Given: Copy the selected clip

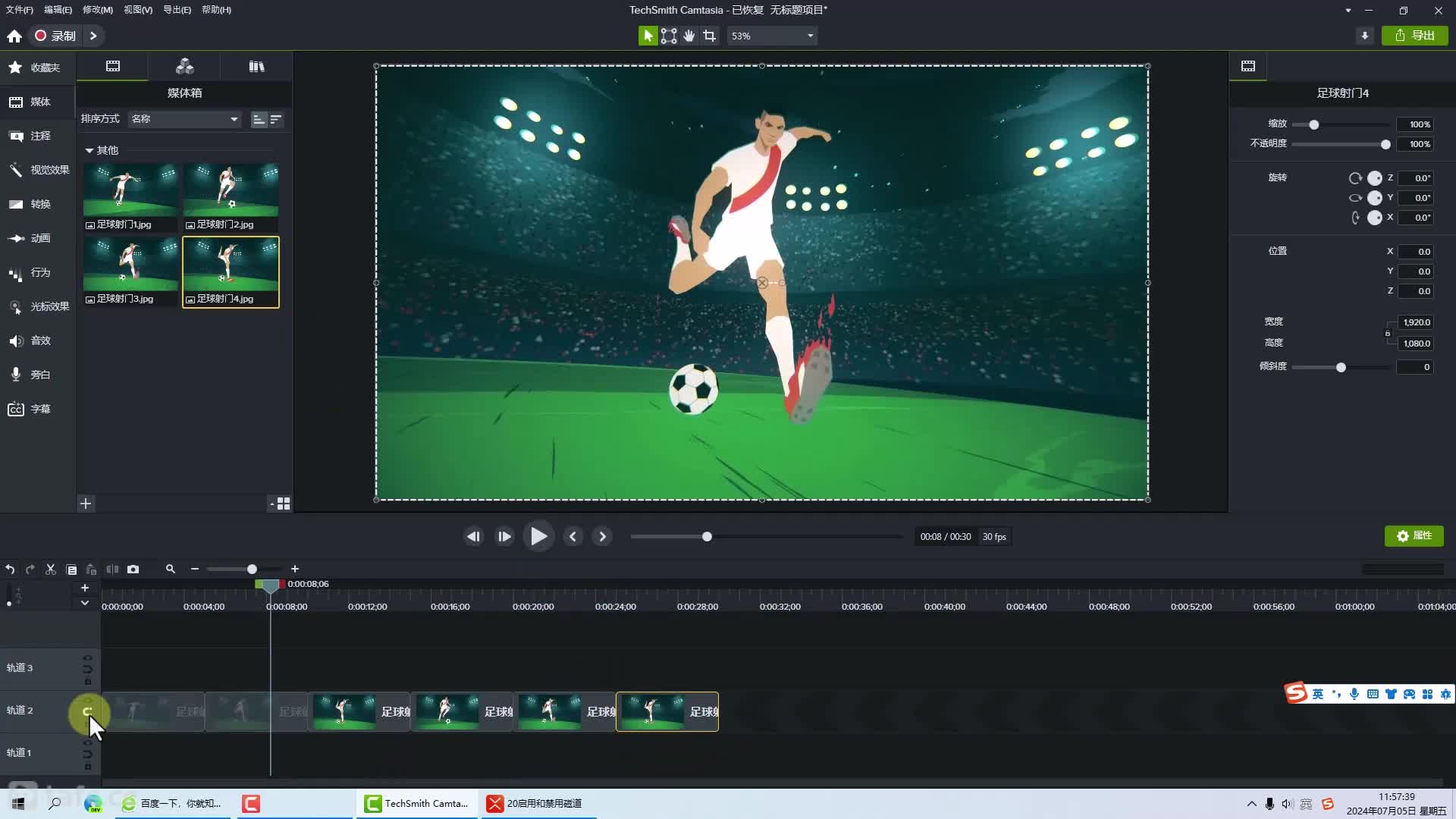Looking at the screenshot, I should tap(71, 570).
